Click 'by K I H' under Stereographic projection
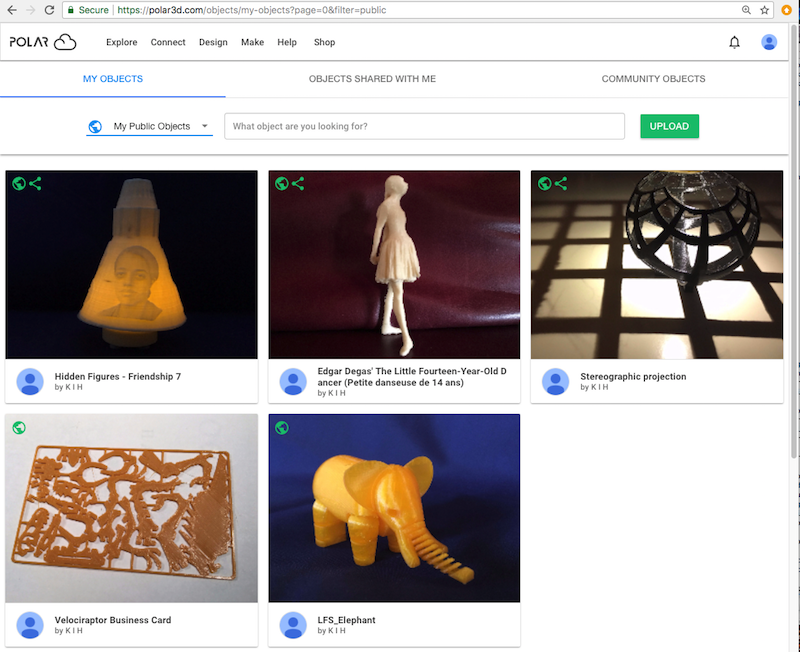The image size is (800, 652). coord(594,387)
